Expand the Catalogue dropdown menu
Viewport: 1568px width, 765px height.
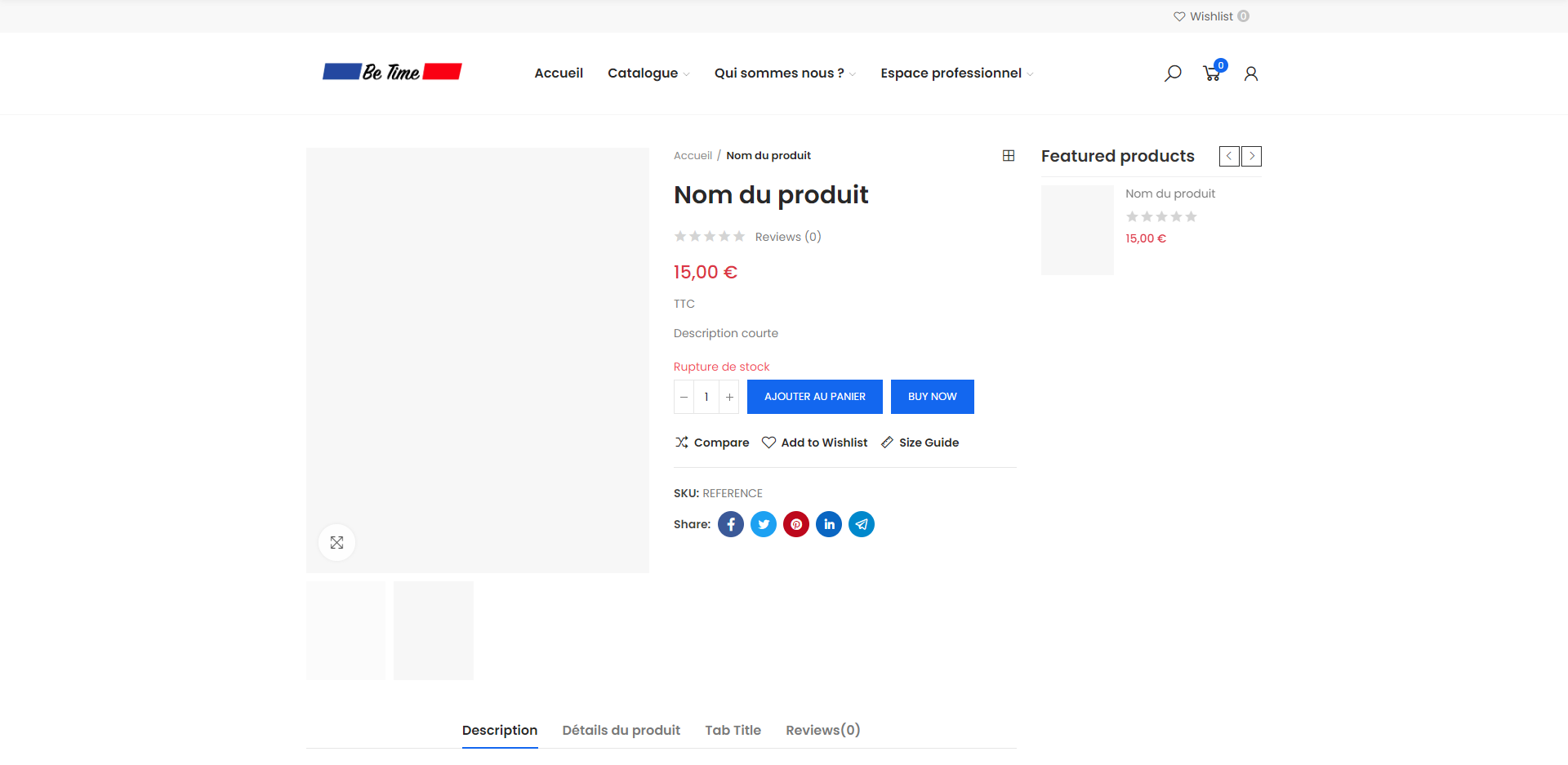pyautogui.click(x=648, y=73)
